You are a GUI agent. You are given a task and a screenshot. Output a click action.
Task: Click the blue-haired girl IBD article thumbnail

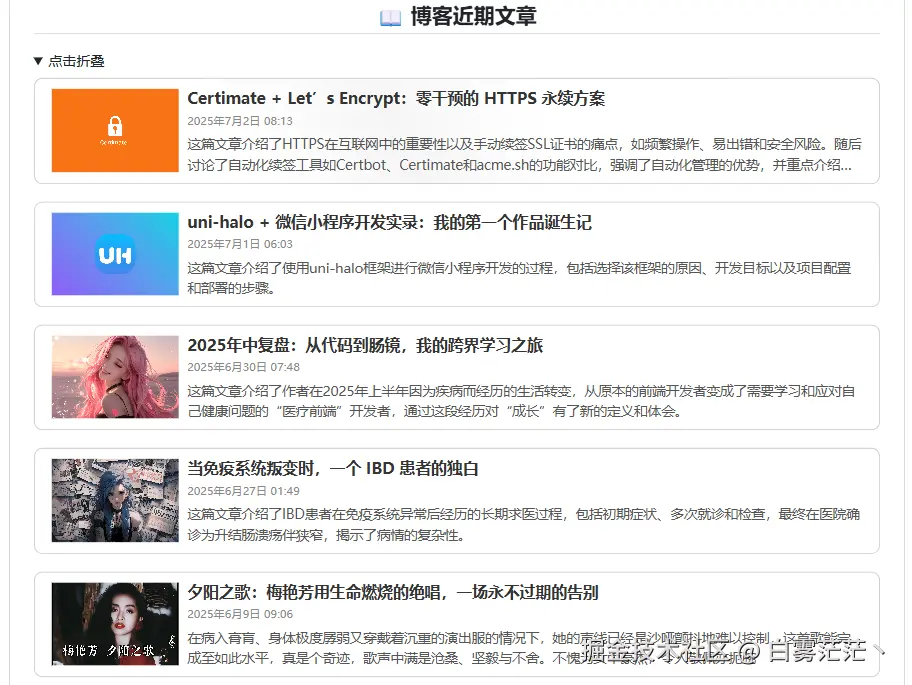coord(113,500)
